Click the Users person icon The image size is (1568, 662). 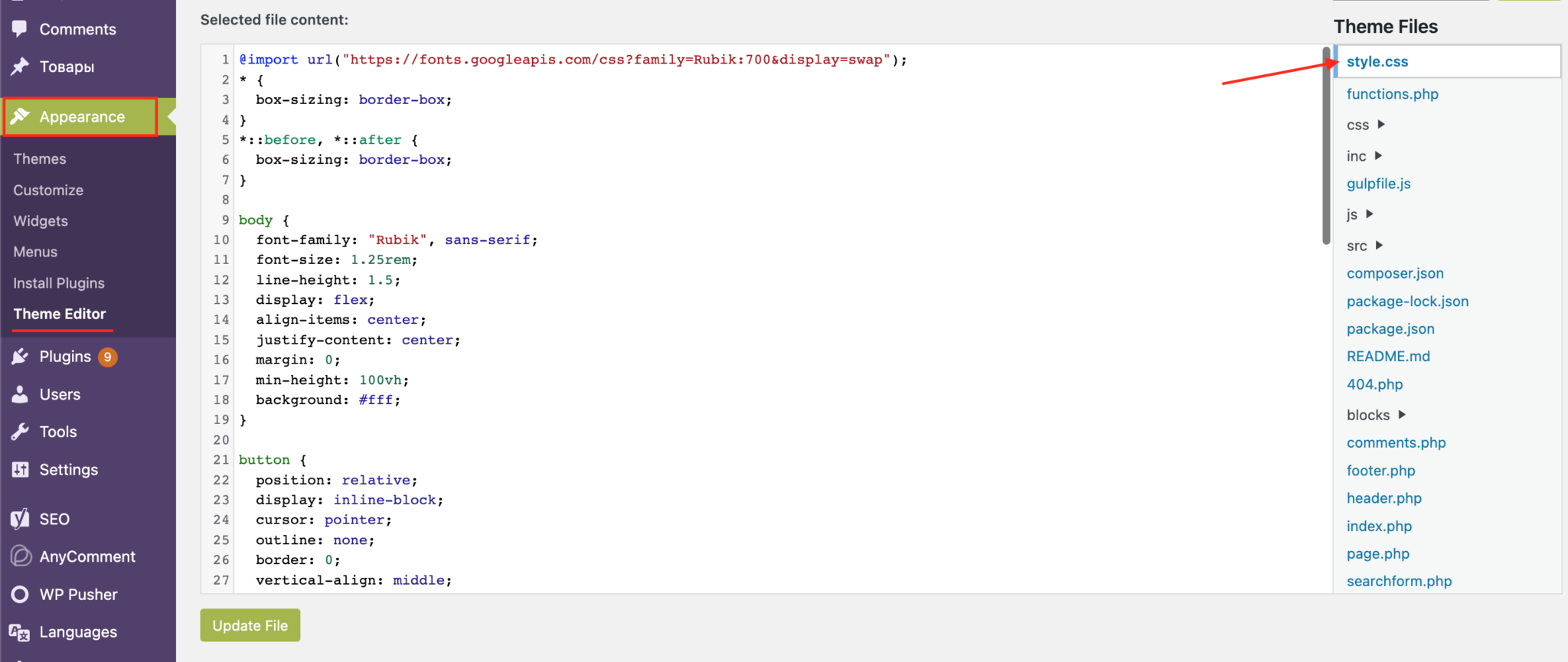pyautogui.click(x=21, y=393)
